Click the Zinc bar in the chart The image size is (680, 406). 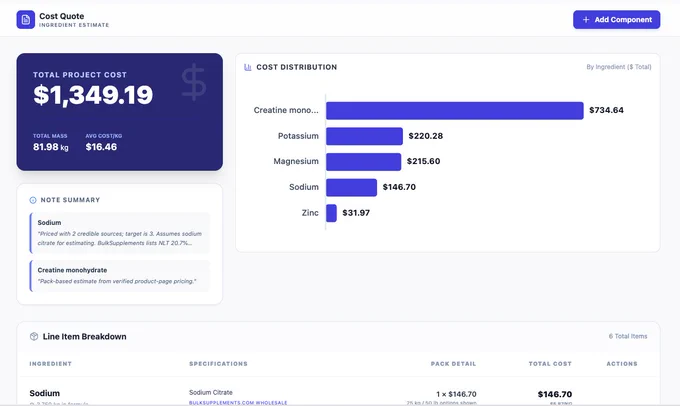point(331,213)
